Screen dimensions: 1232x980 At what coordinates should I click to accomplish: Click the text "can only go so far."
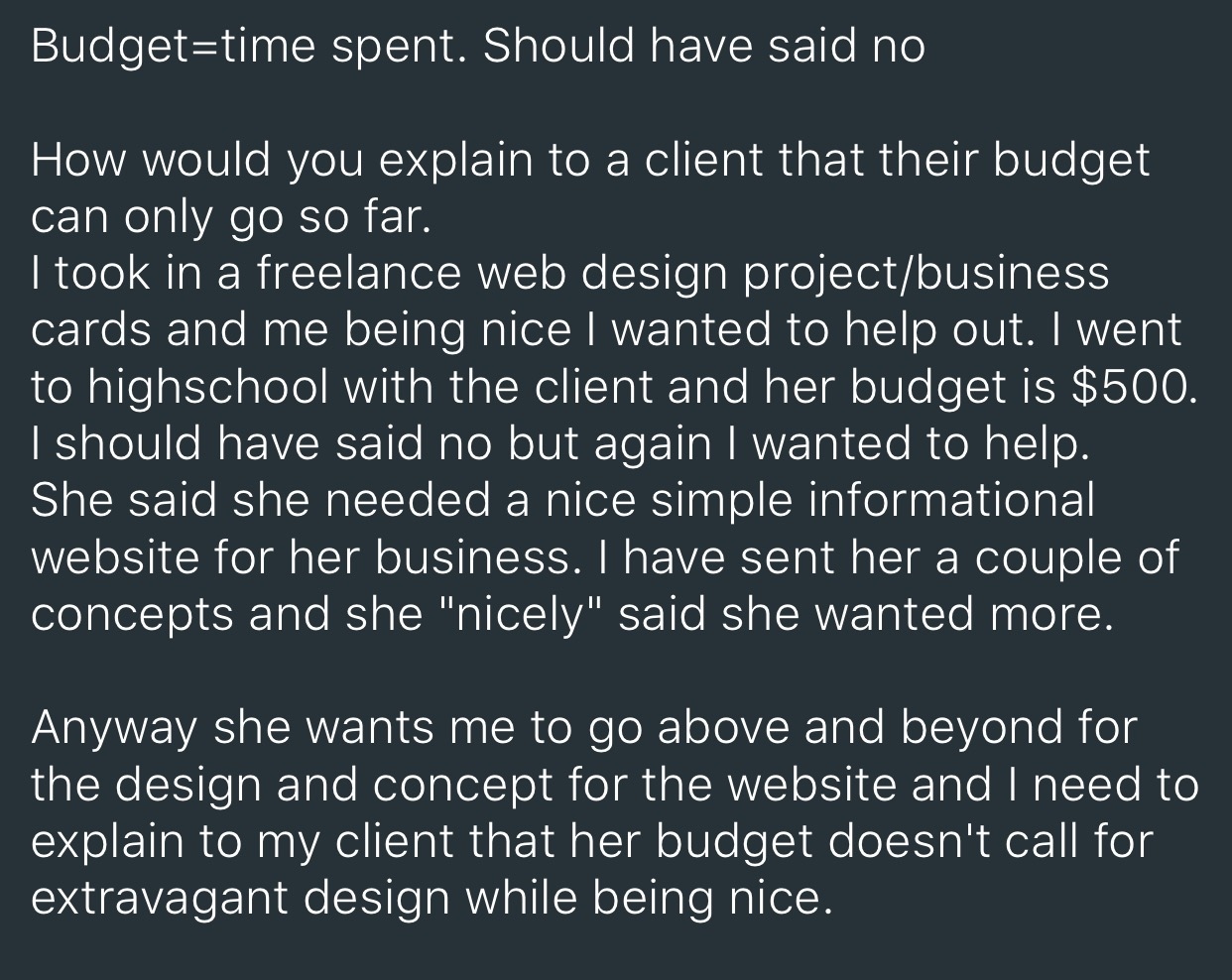click(x=232, y=218)
